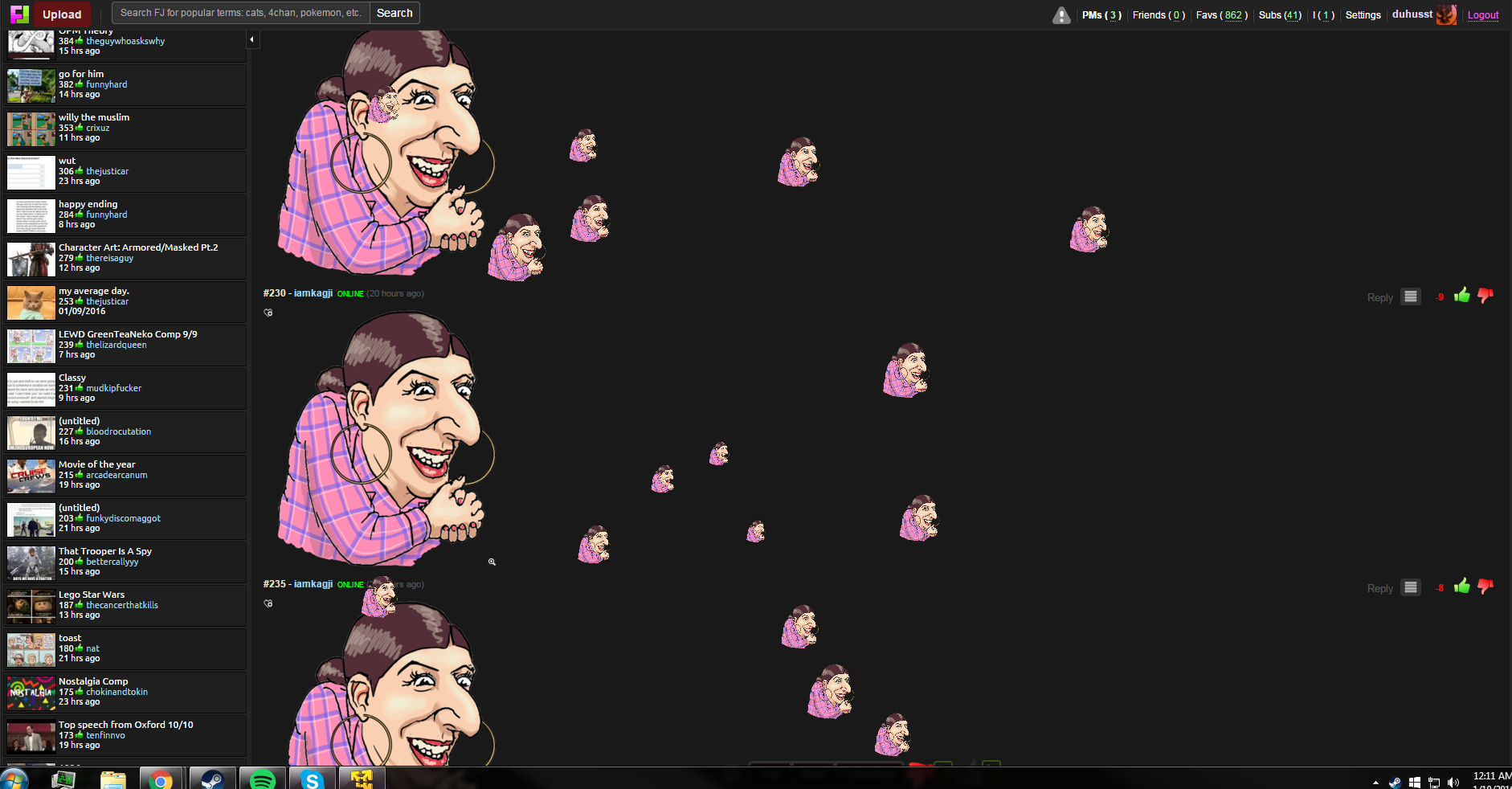Click the FunnyJunk logo icon
The height and width of the screenshot is (789, 1512).
(19, 14)
